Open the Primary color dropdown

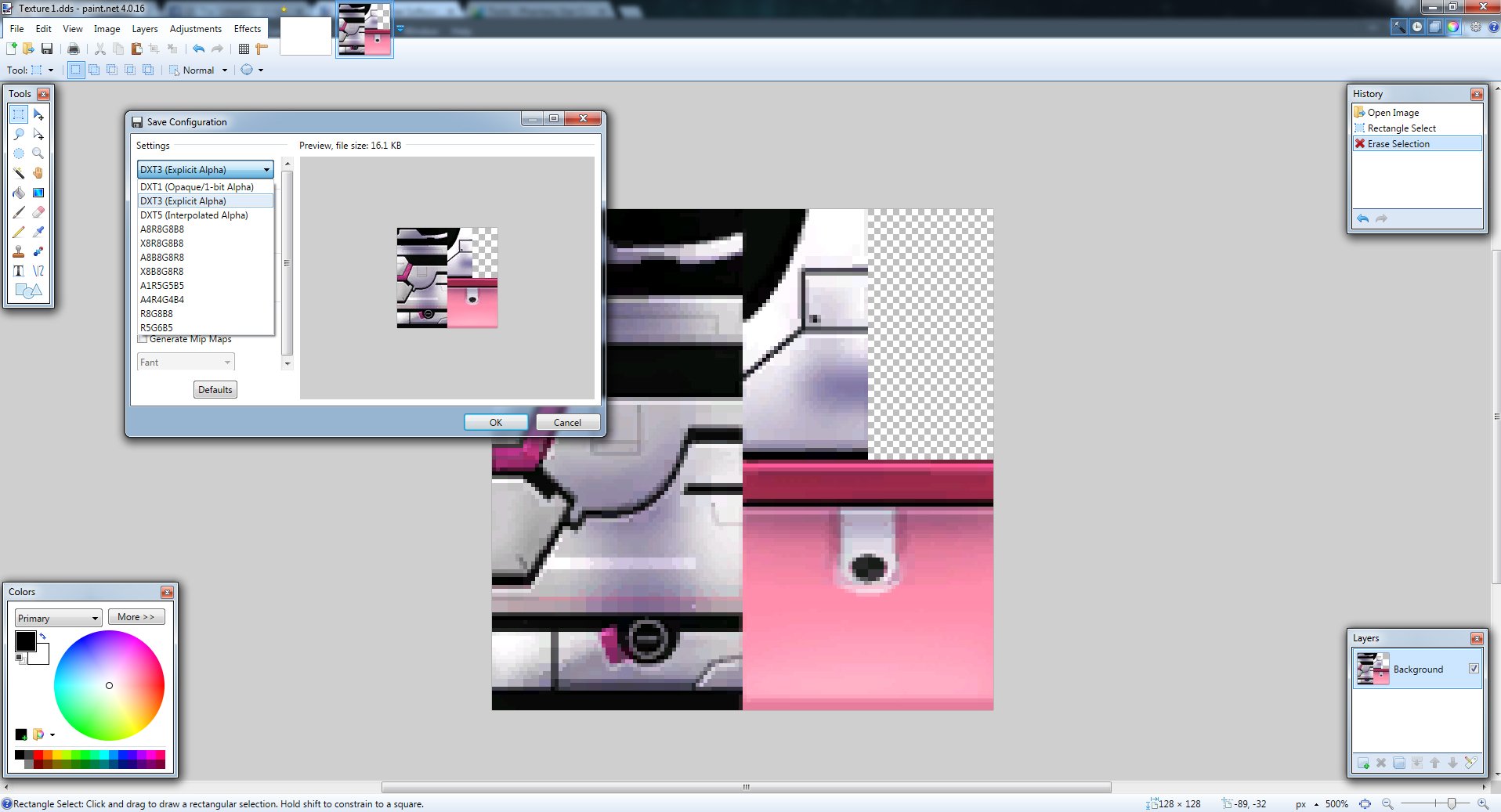[59, 618]
